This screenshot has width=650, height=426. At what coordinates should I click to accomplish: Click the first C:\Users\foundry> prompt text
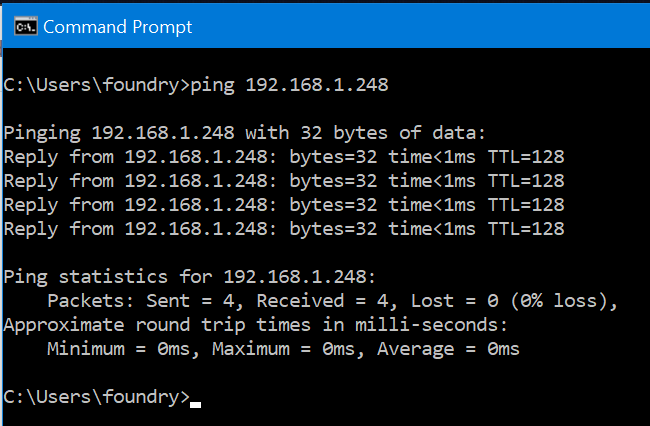pos(97,85)
